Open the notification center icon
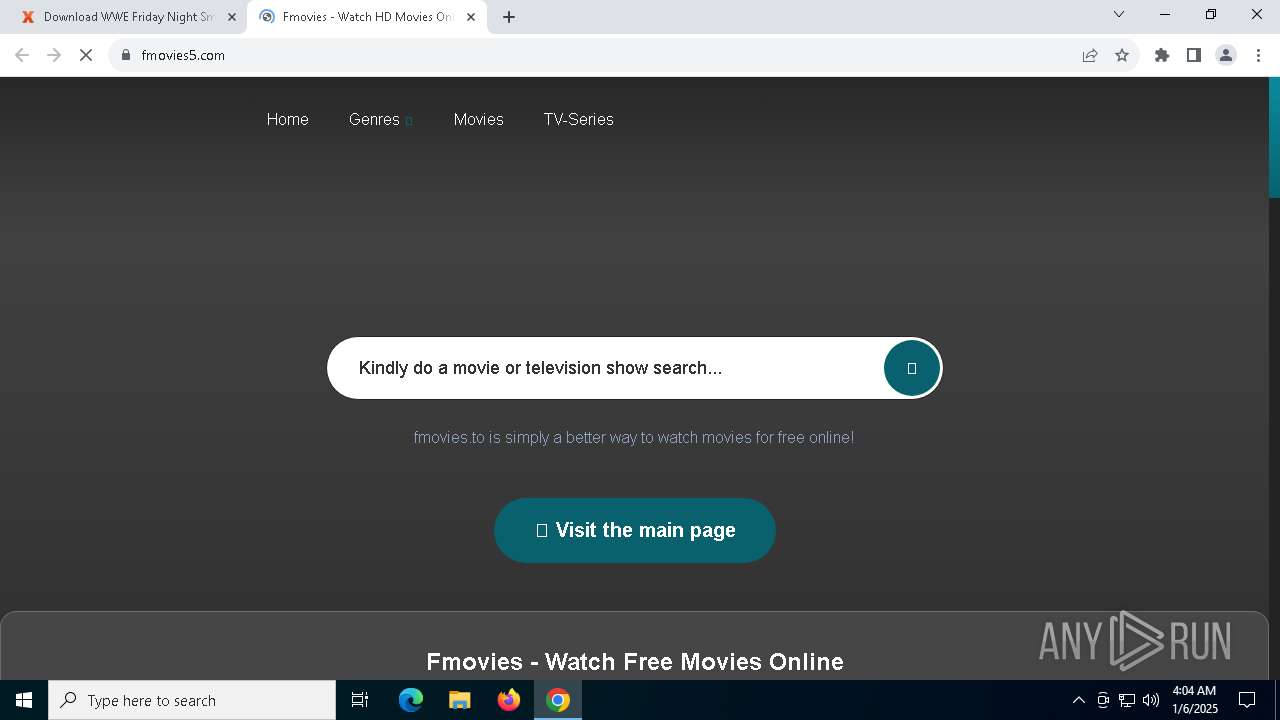This screenshot has width=1280, height=720. (1247, 700)
